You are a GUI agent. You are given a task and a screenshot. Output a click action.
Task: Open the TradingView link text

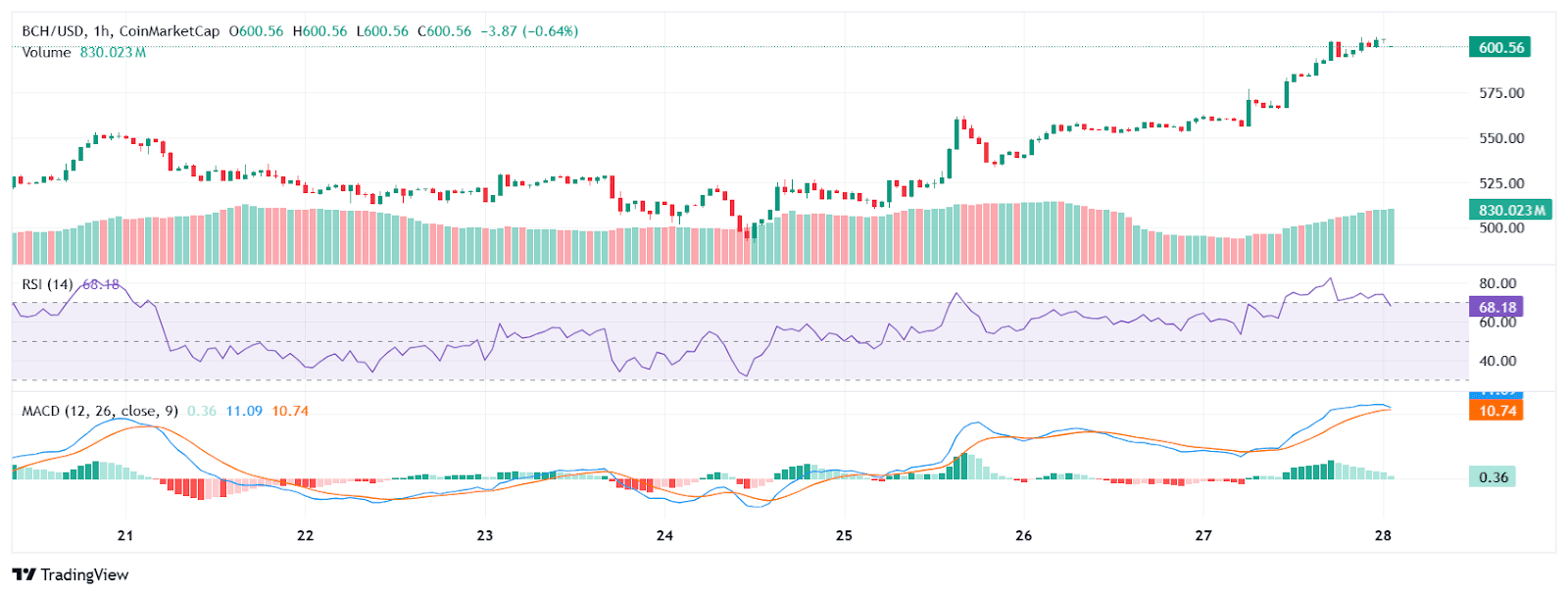(x=84, y=574)
